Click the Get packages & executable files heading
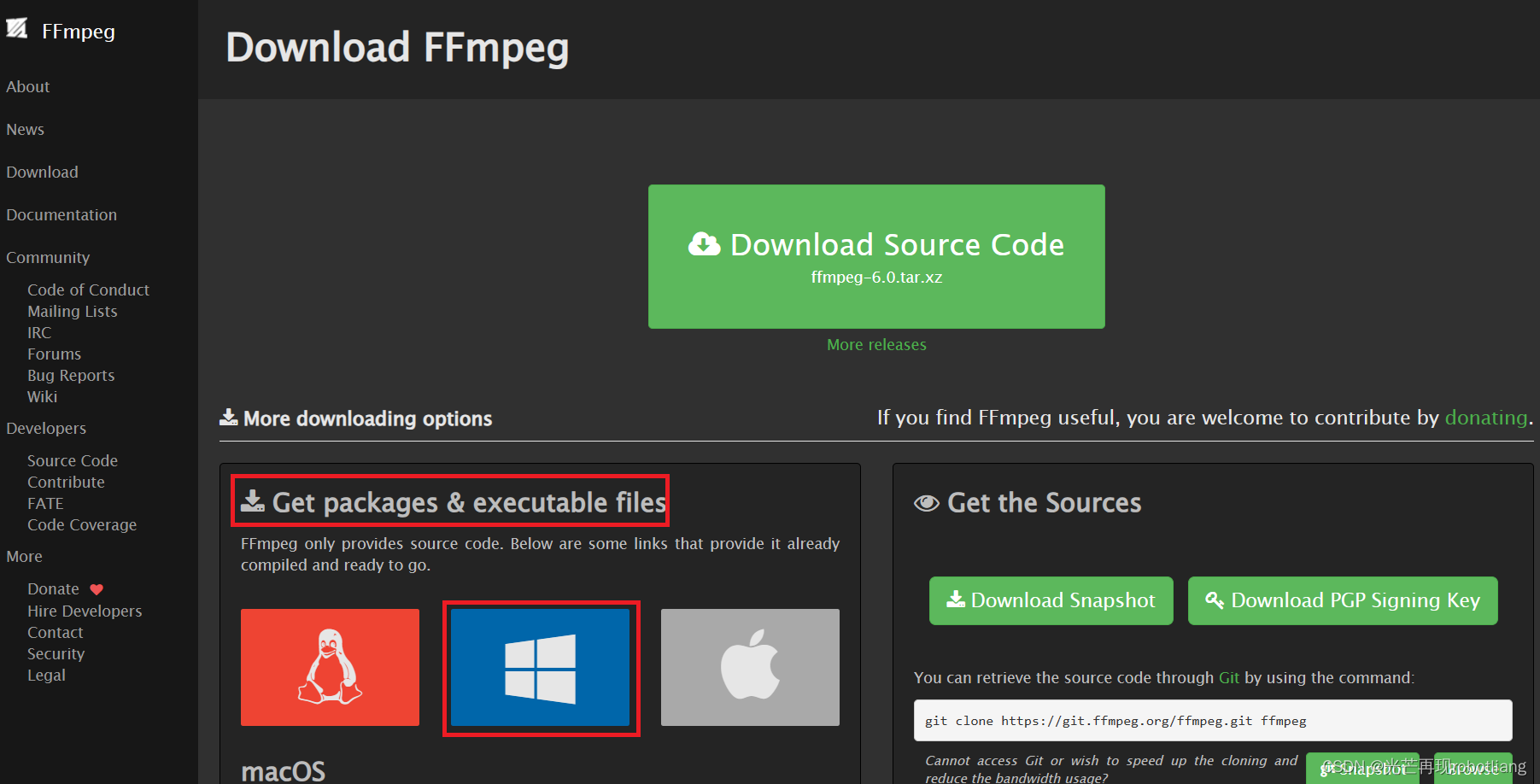This screenshot has height=784, width=1540. coord(469,502)
